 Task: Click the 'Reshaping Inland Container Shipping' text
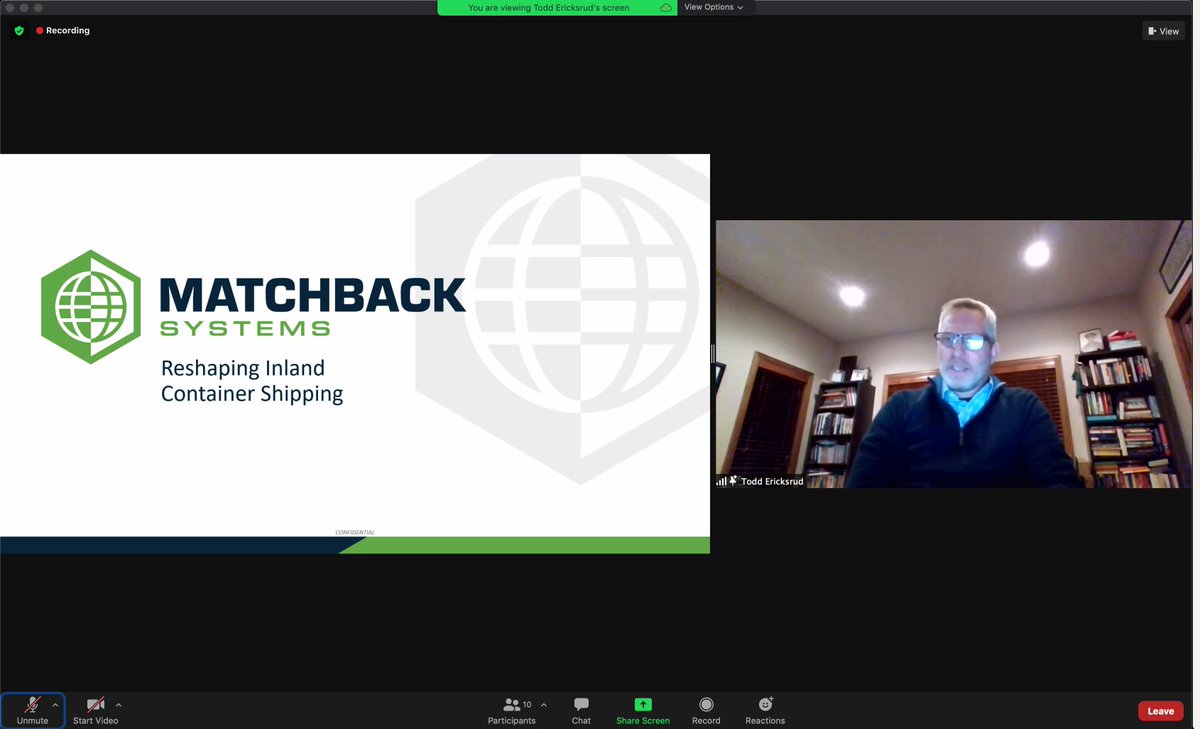coord(252,381)
